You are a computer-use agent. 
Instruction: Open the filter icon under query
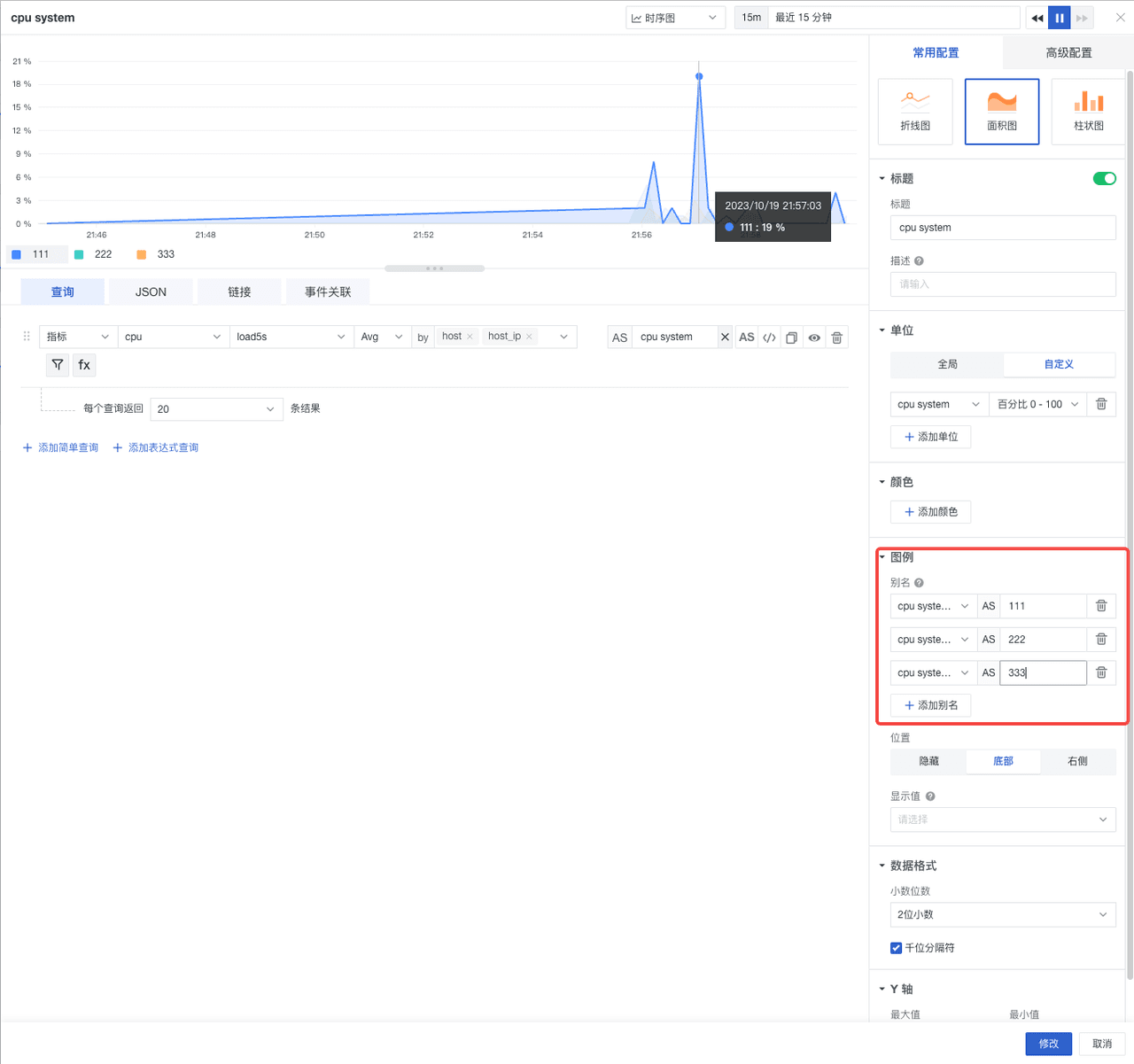[x=58, y=364]
